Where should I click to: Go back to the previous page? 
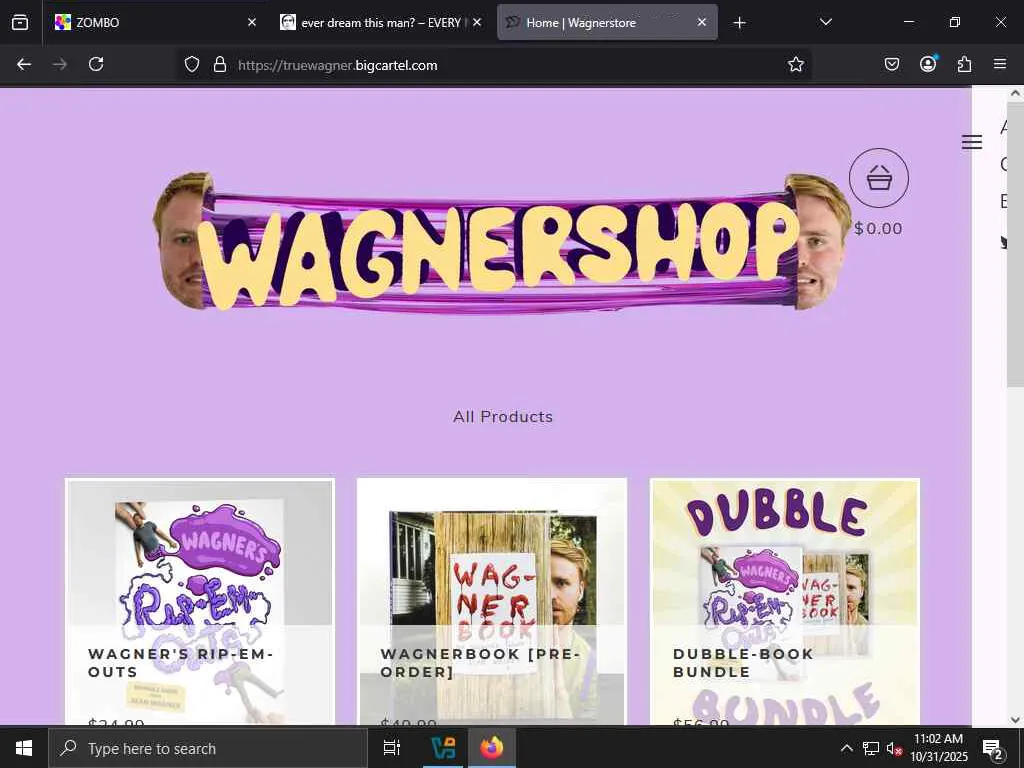(24, 65)
